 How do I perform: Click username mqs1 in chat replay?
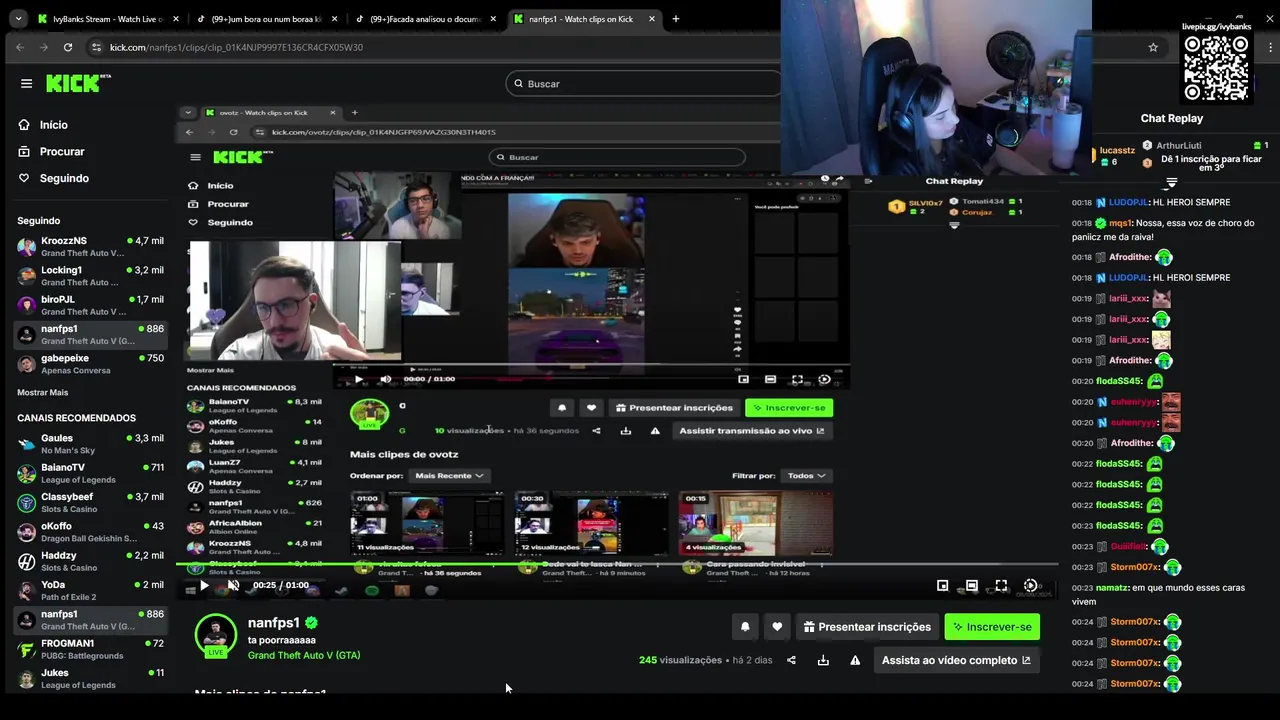tap(1120, 223)
